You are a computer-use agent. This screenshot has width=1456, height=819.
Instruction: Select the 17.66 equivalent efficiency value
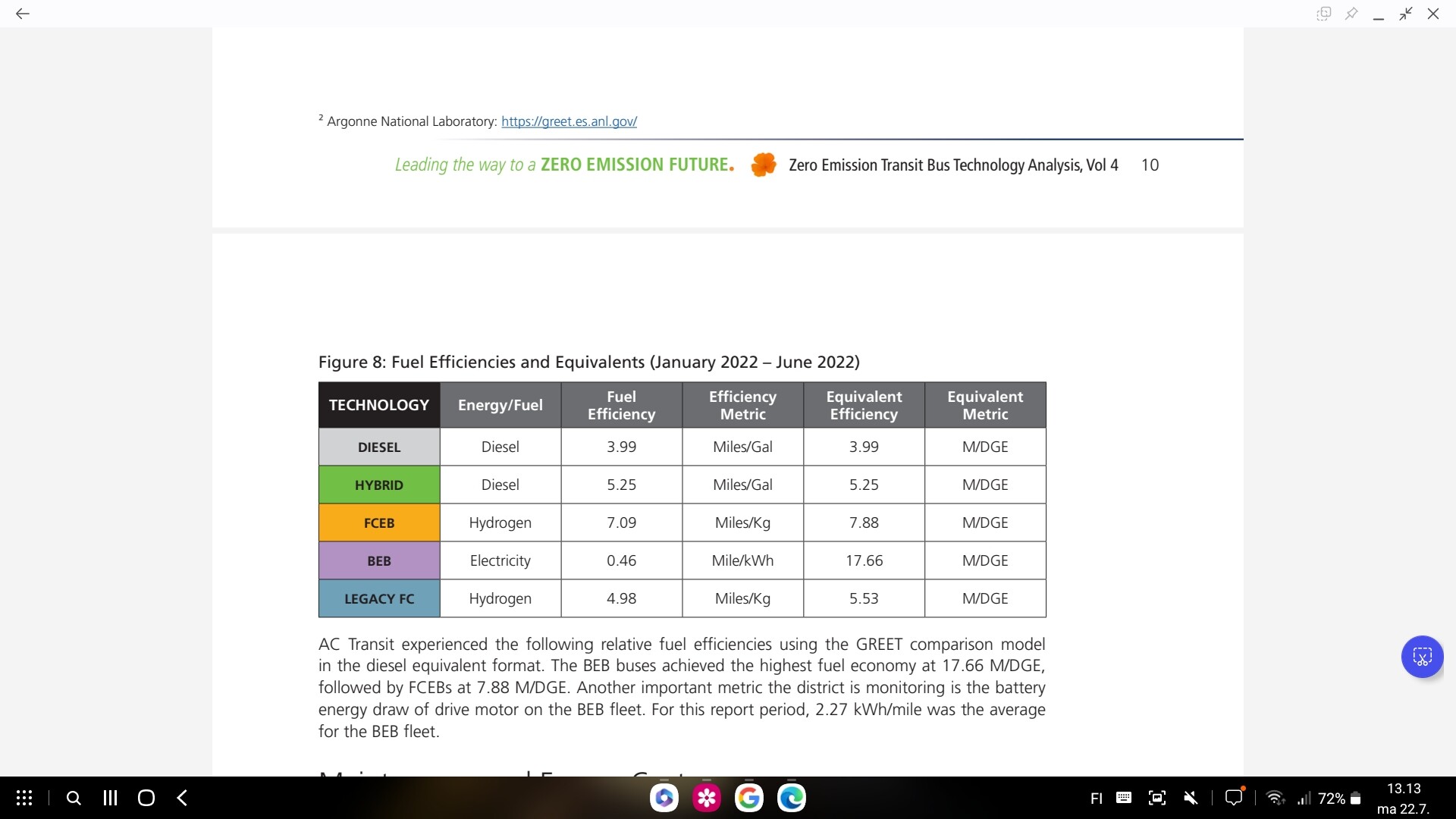pyautogui.click(x=864, y=560)
